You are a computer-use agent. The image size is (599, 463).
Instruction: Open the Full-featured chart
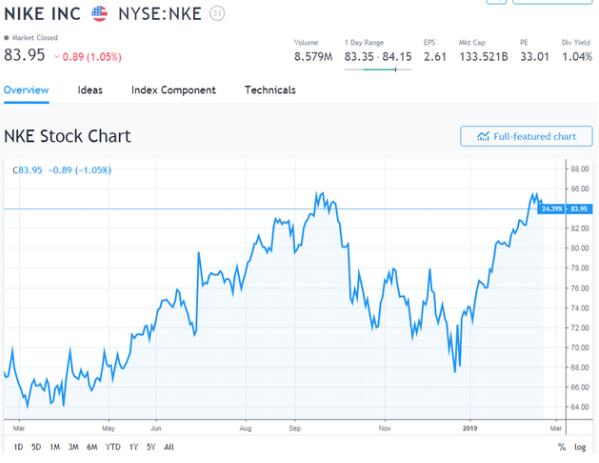pos(526,136)
